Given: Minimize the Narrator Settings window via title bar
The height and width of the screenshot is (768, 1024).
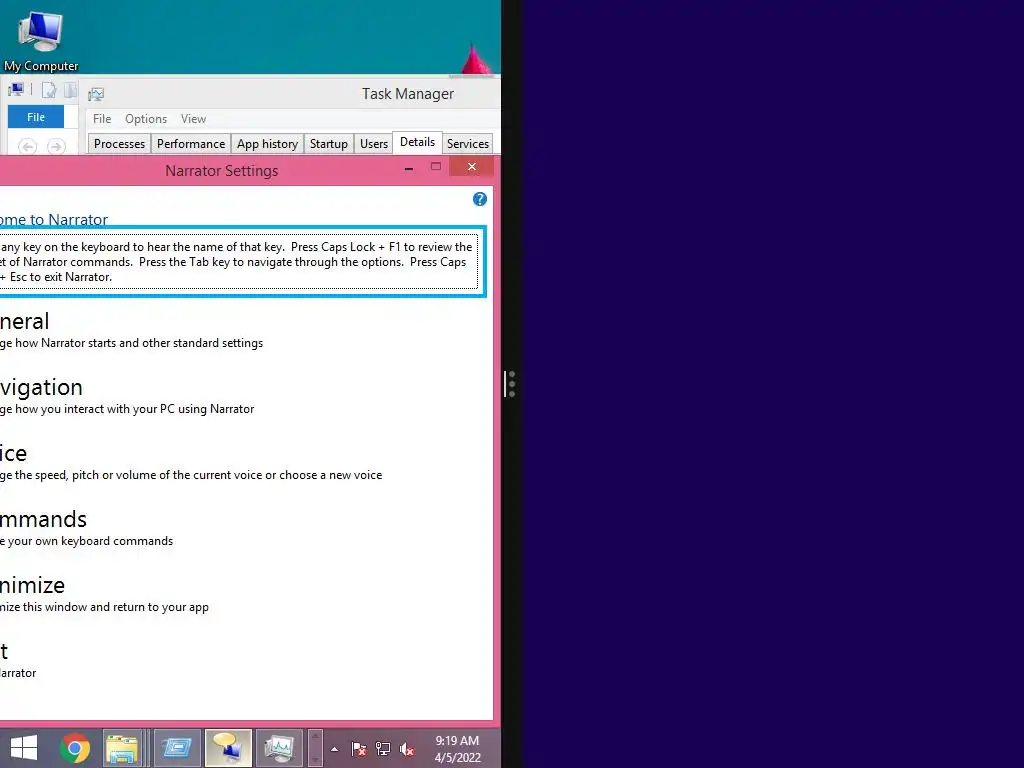Looking at the screenshot, I should pyautogui.click(x=409, y=168).
